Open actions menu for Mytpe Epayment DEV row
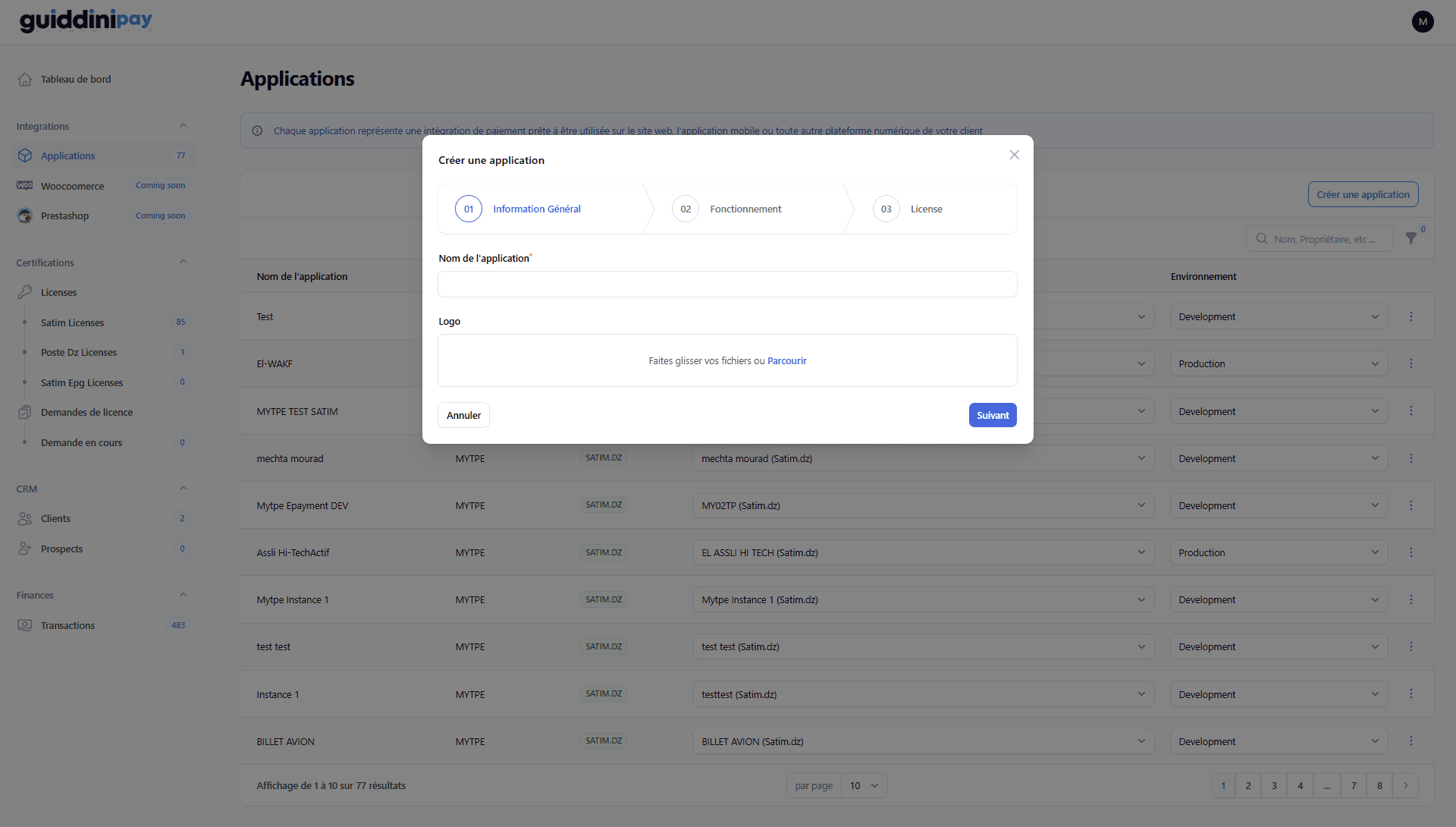 (x=1411, y=505)
